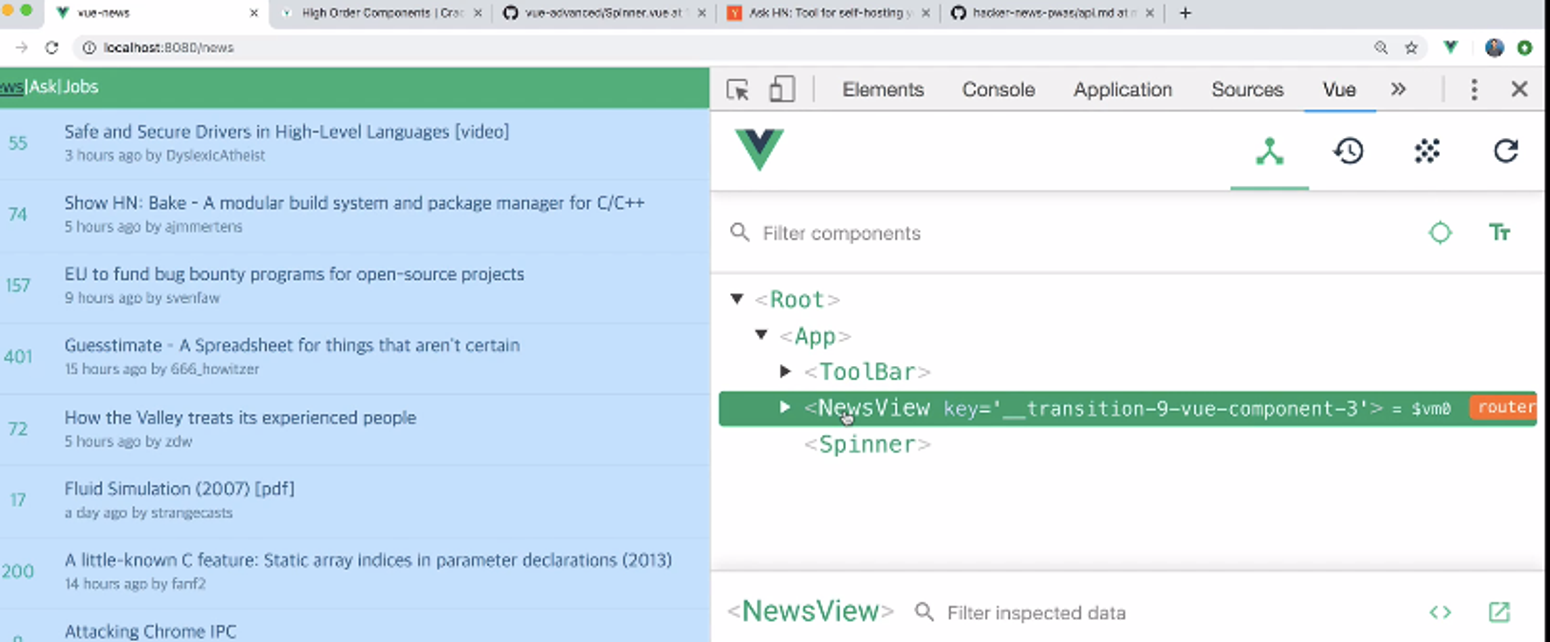The image size is (1550, 642).
Task: Switch to Ask HN browser tab
Action: click(828, 13)
